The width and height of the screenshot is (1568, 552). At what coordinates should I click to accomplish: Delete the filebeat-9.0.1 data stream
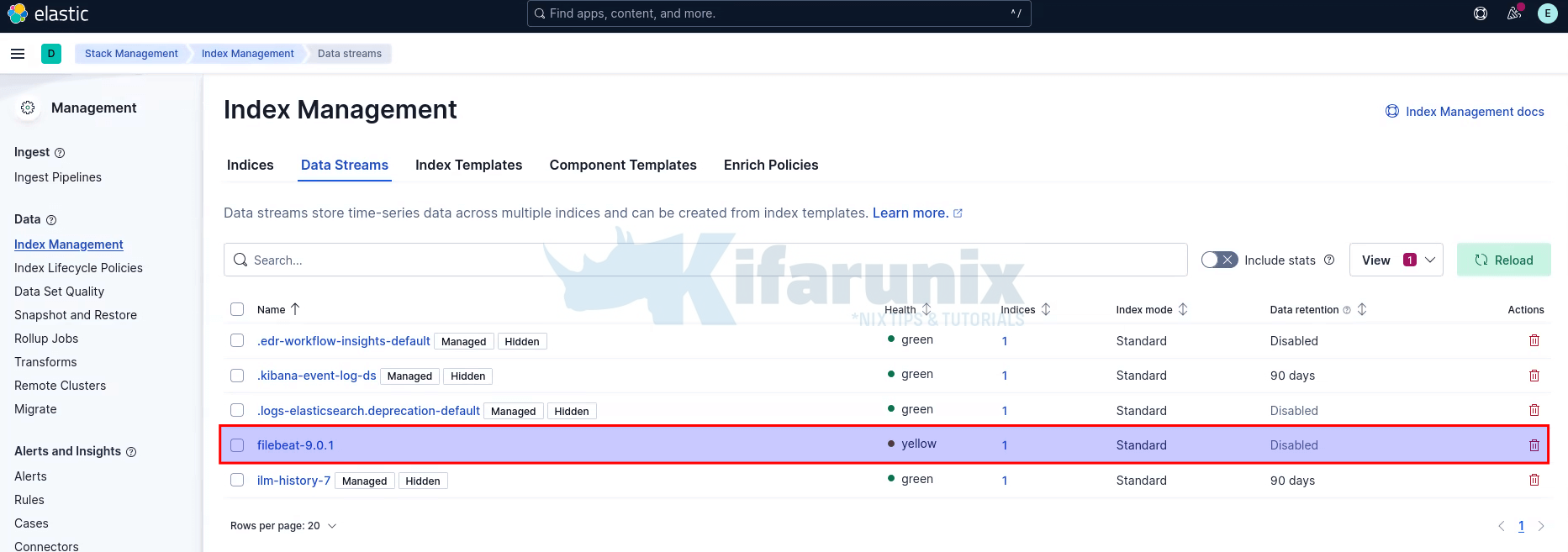[x=1534, y=445]
